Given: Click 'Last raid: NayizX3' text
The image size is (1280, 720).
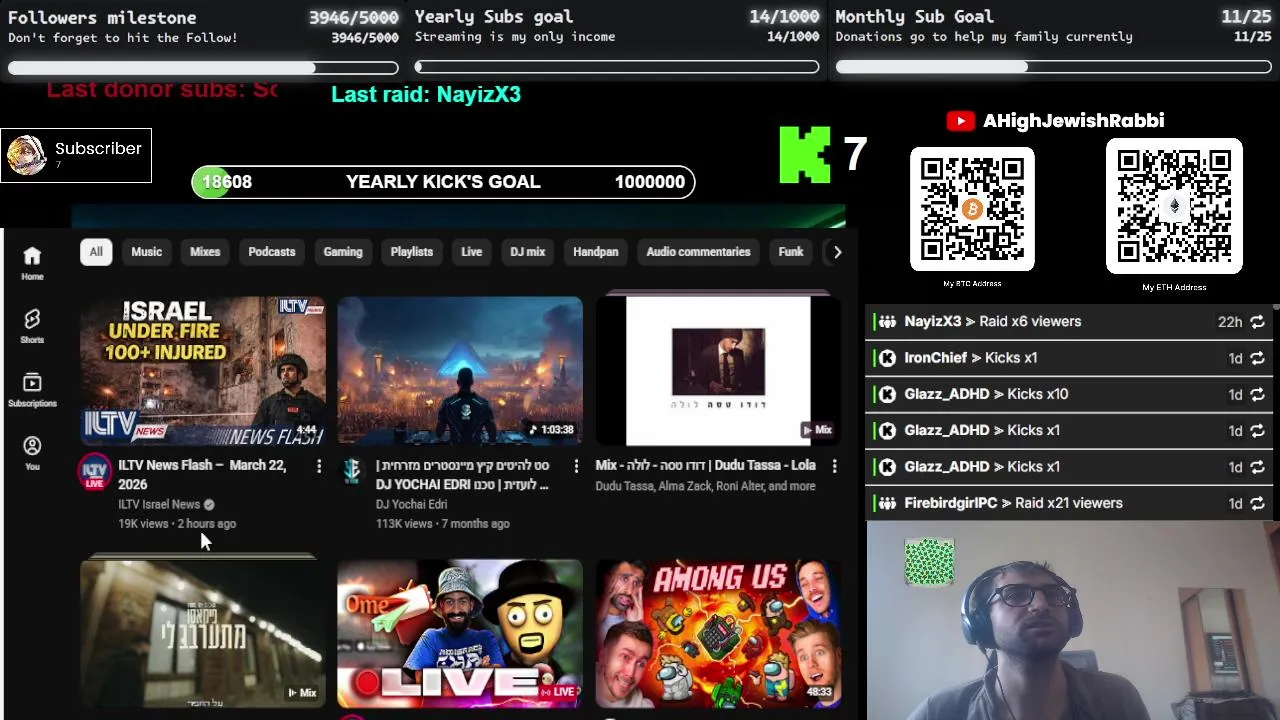Looking at the screenshot, I should [x=426, y=95].
